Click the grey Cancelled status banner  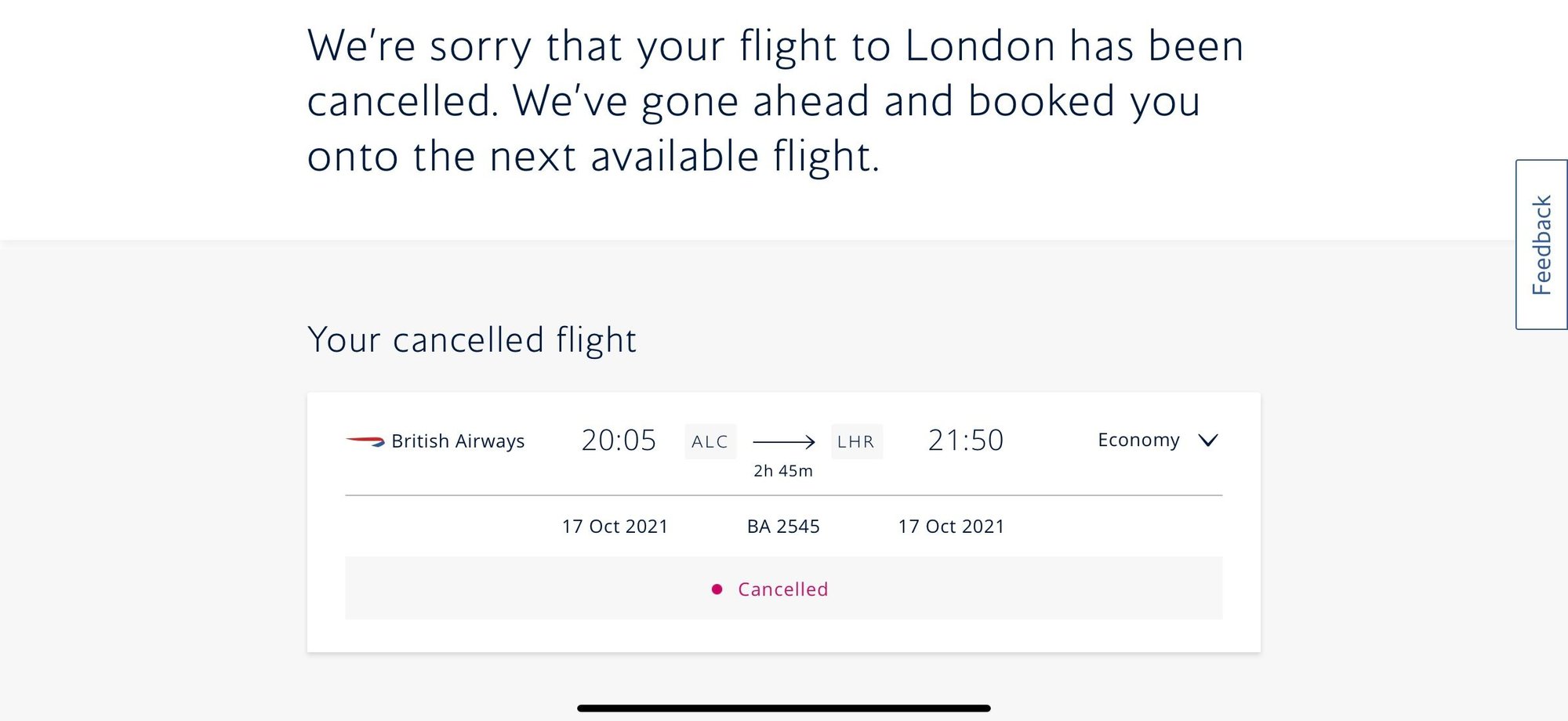[x=1019, y=589]
